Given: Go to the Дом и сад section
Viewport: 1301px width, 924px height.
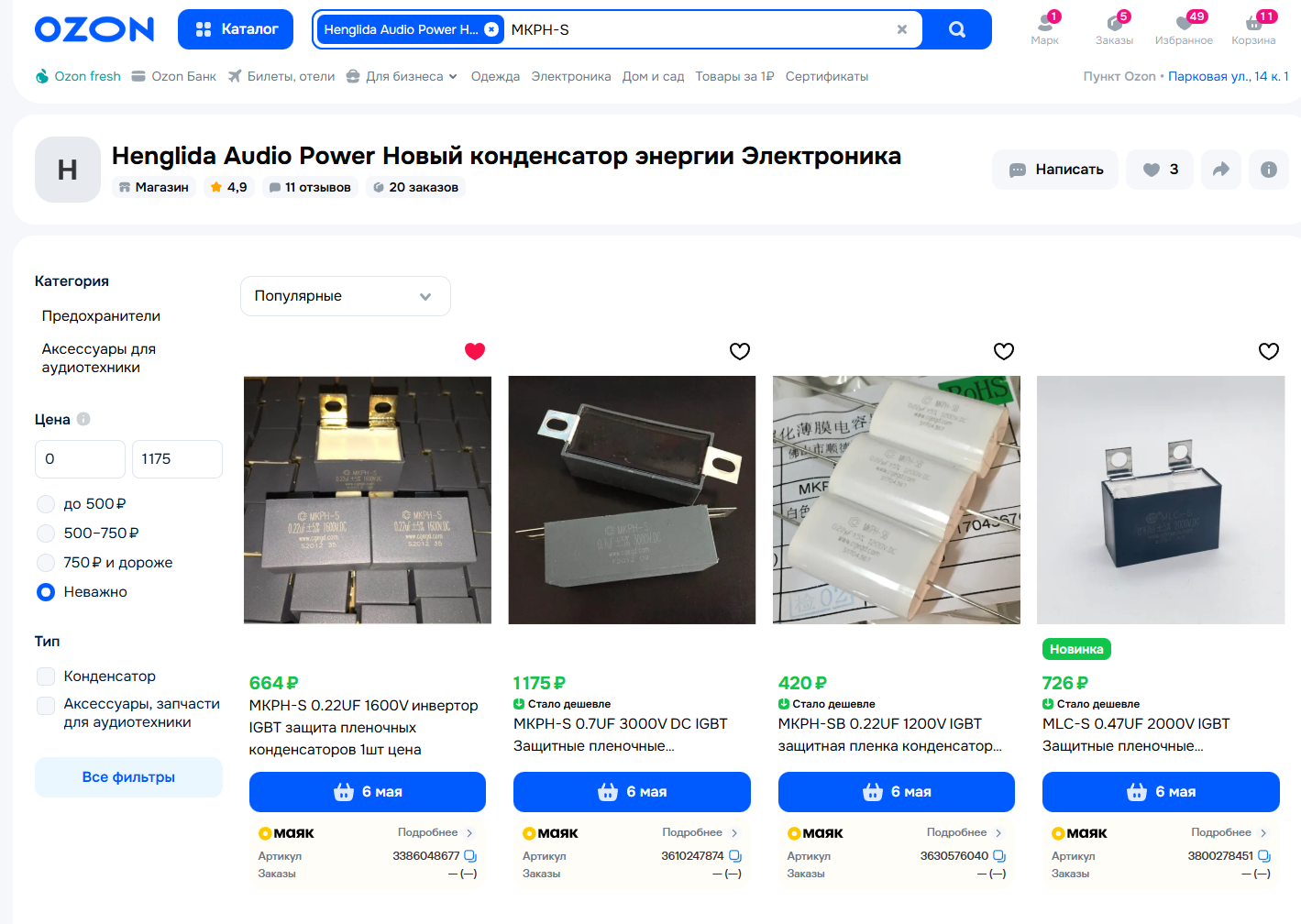Looking at the screenshot, I should (653, 76).
